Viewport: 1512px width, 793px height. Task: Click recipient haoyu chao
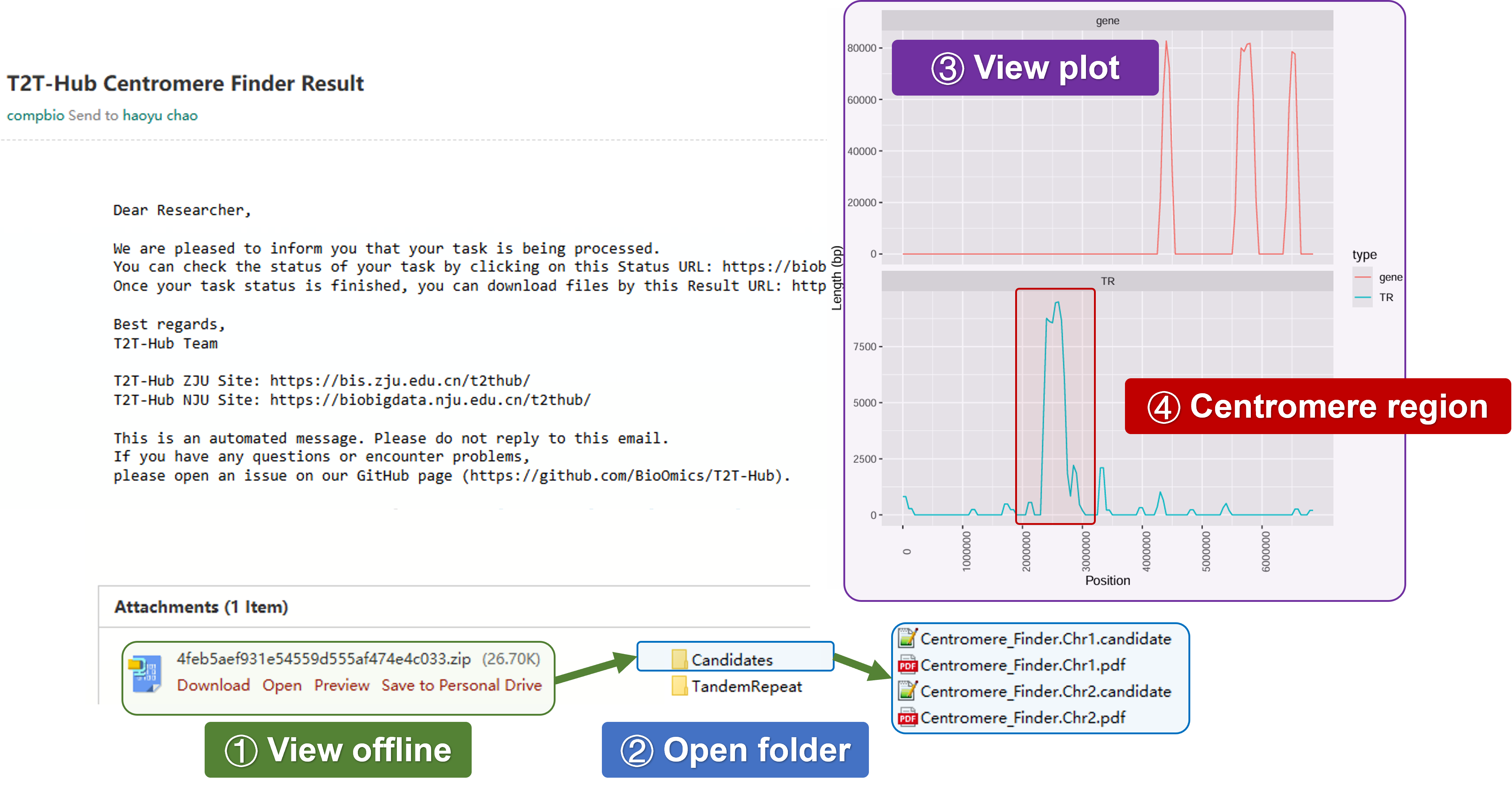click(x=160, y=115)
